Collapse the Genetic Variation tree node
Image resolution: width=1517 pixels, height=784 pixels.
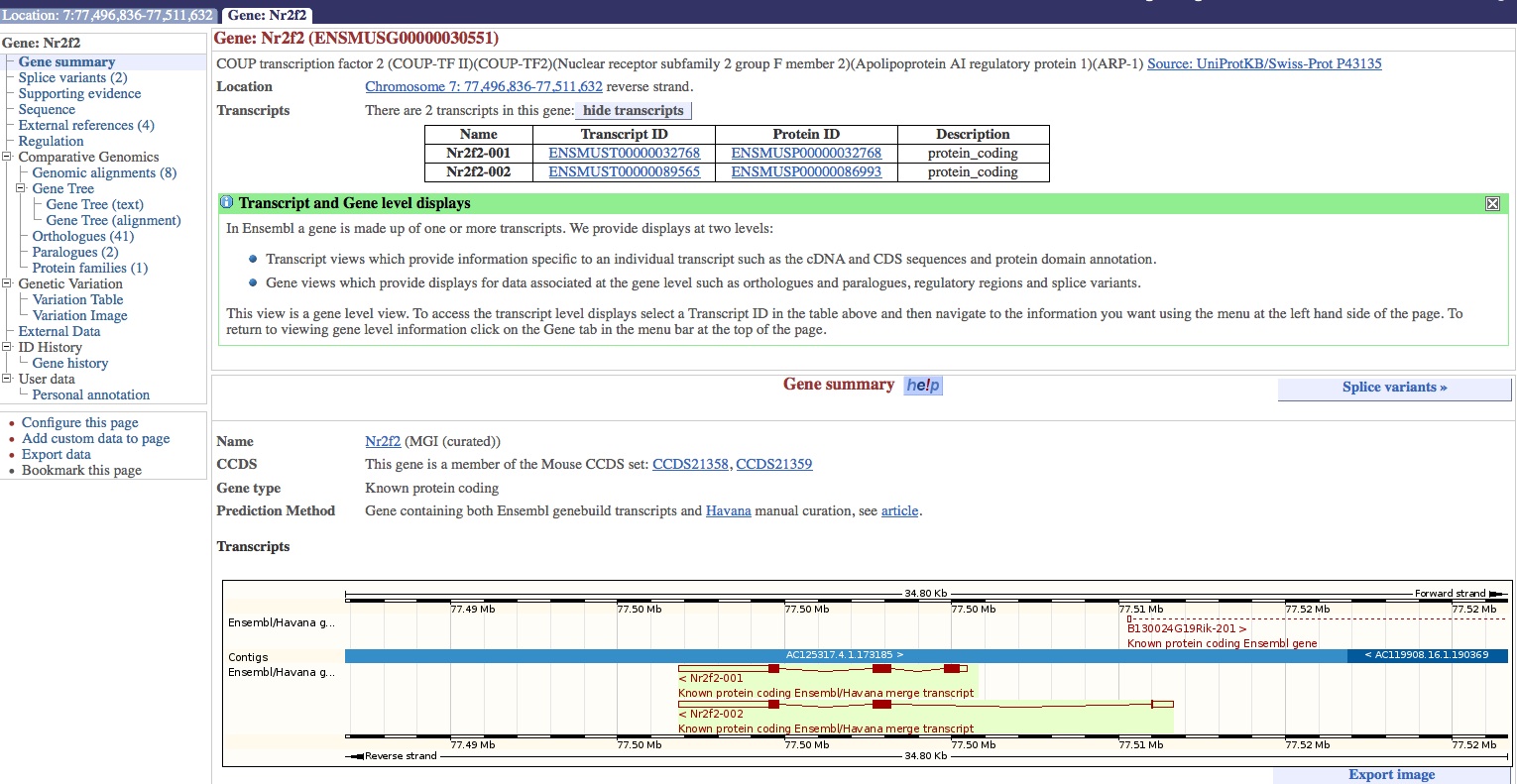pyautogui.click(x=8, y=283)
